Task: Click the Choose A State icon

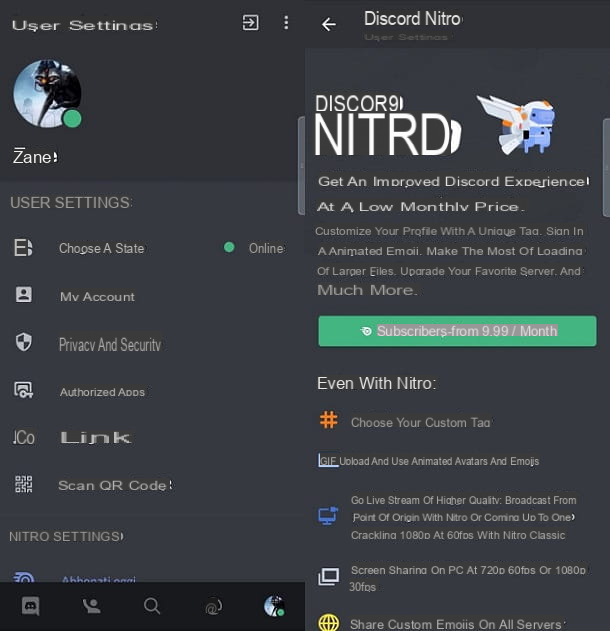Action: 23,248
